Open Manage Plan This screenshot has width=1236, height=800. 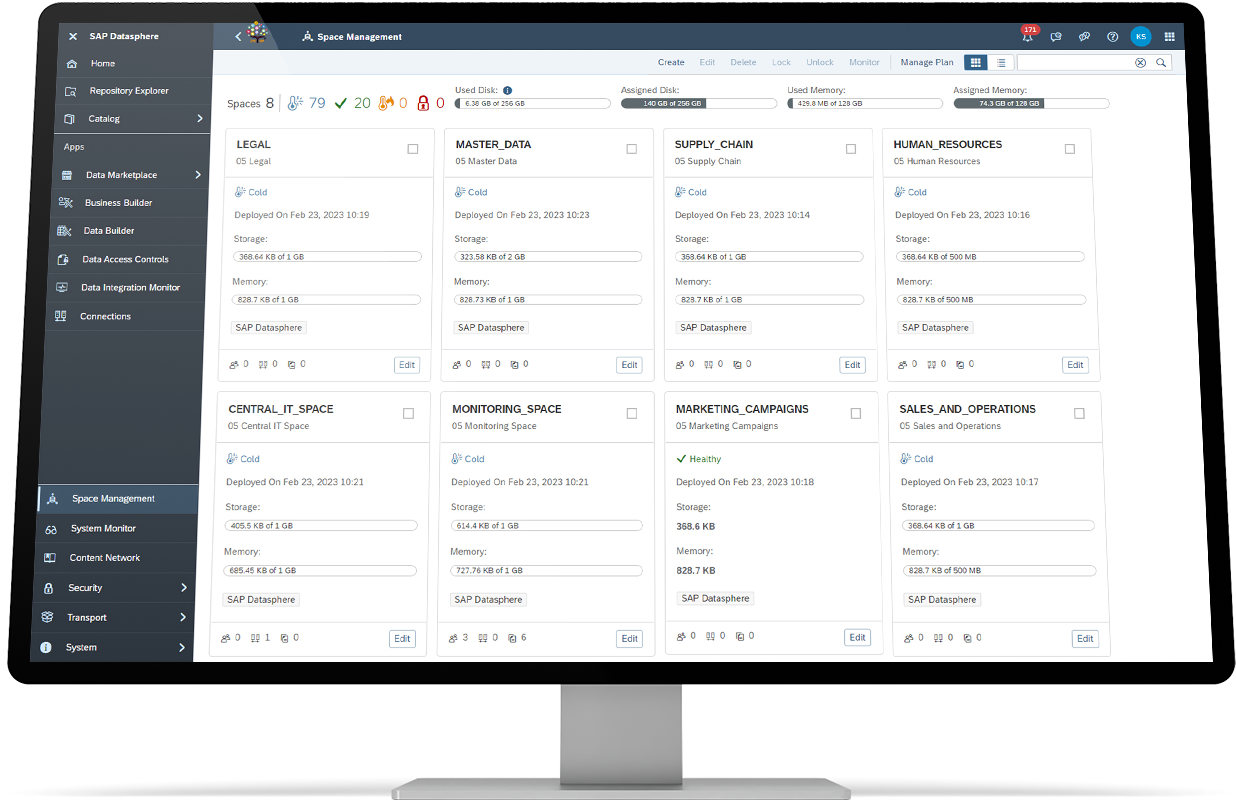coord(927,62)
